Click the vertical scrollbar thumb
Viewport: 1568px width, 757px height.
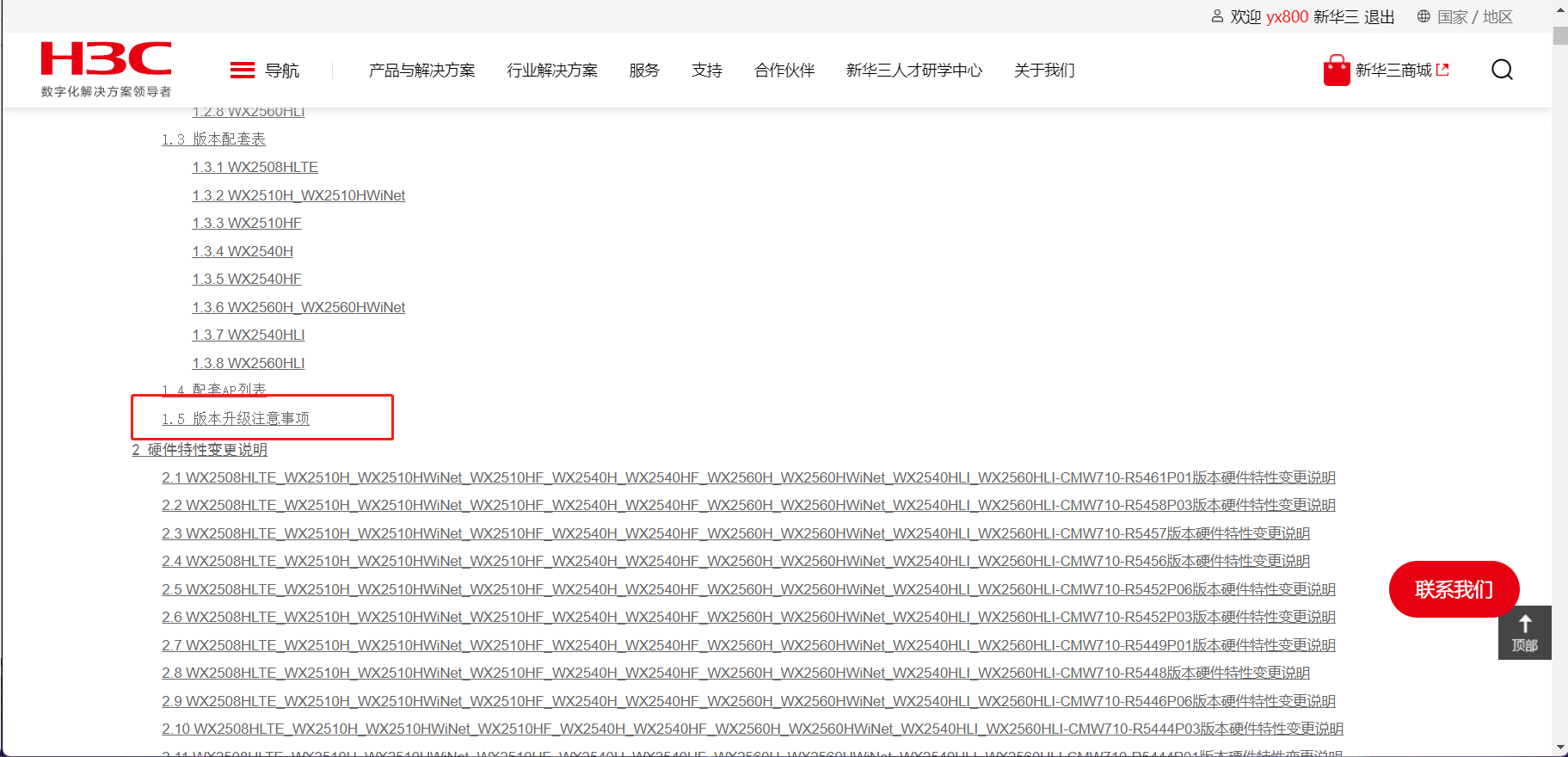[x=1560, y=35]
